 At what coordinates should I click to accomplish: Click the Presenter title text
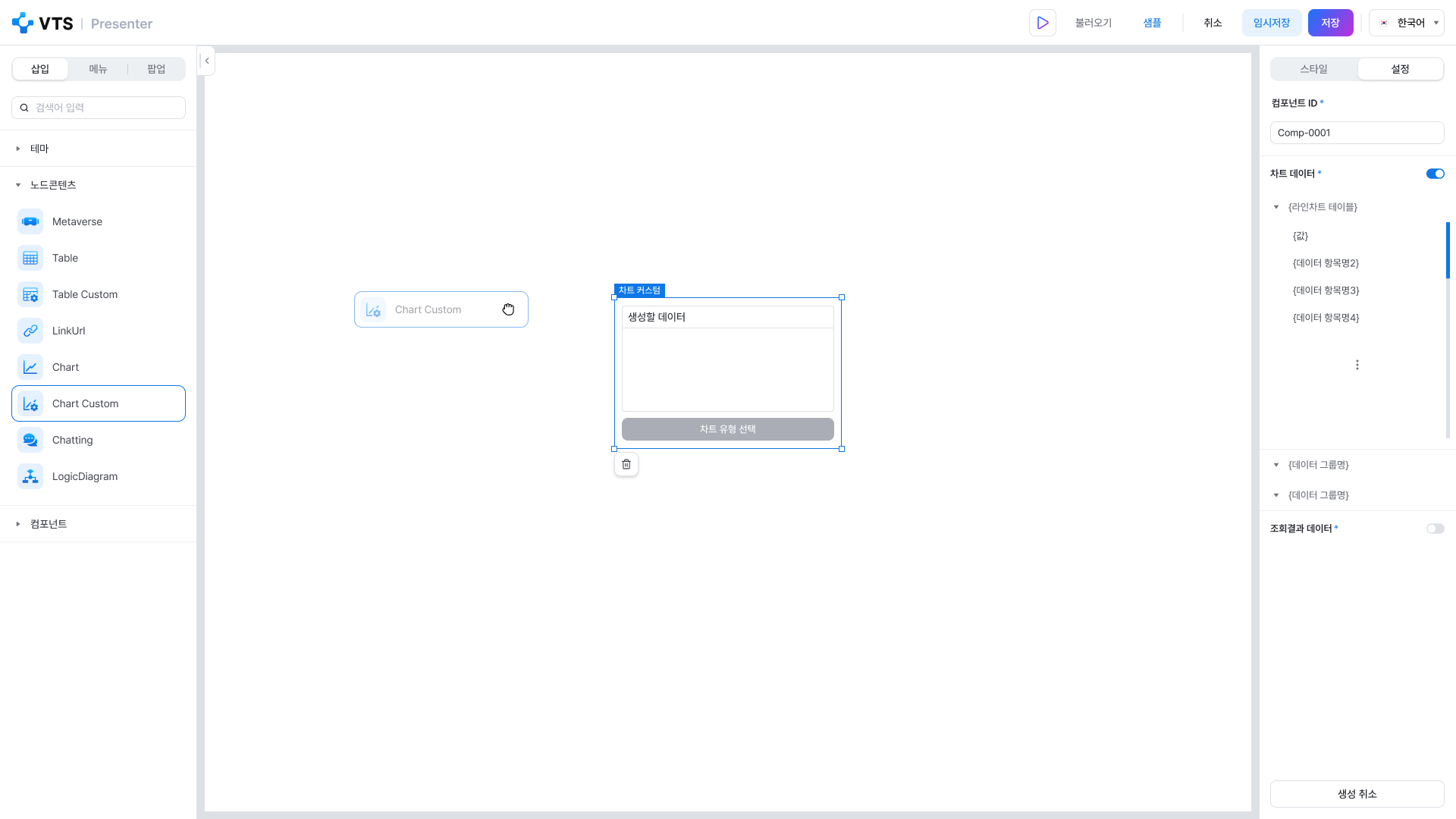pos(121,24)
